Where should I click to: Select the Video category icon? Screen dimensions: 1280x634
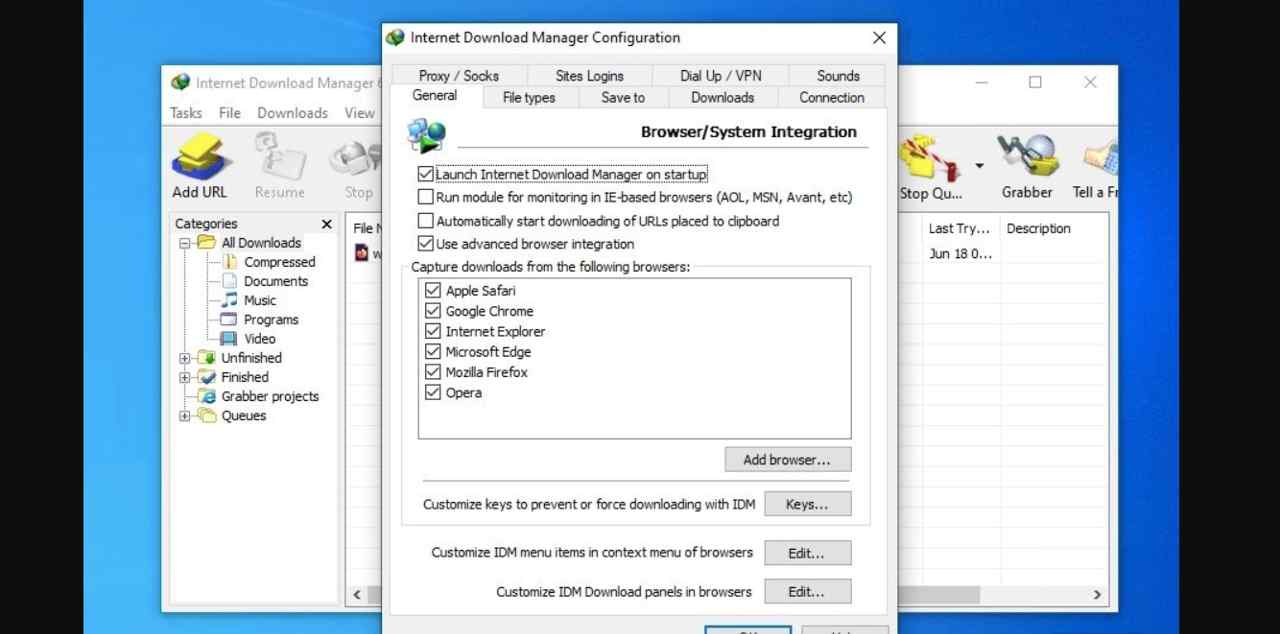(228, 339)
